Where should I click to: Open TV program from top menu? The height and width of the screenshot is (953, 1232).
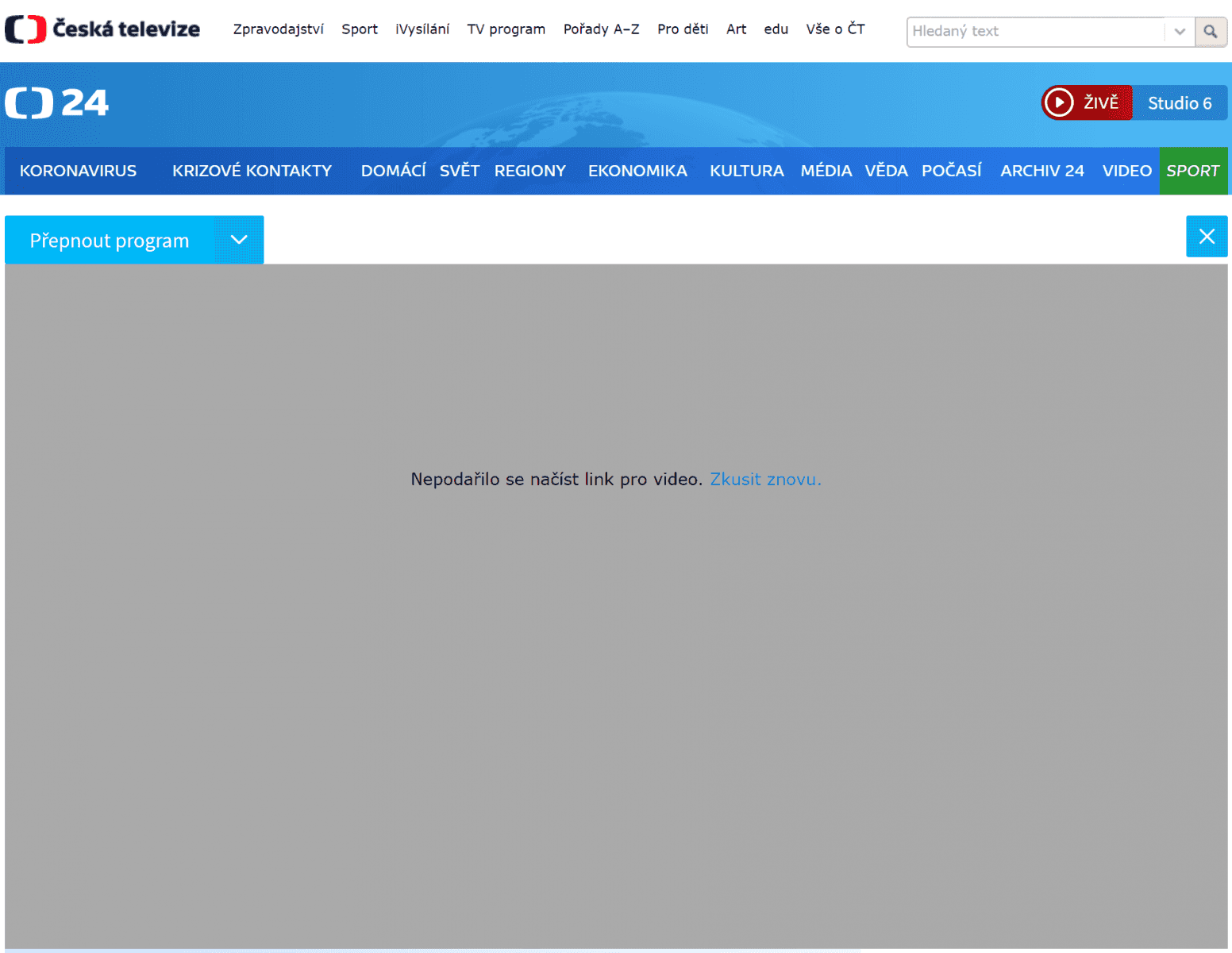point(506,29)
